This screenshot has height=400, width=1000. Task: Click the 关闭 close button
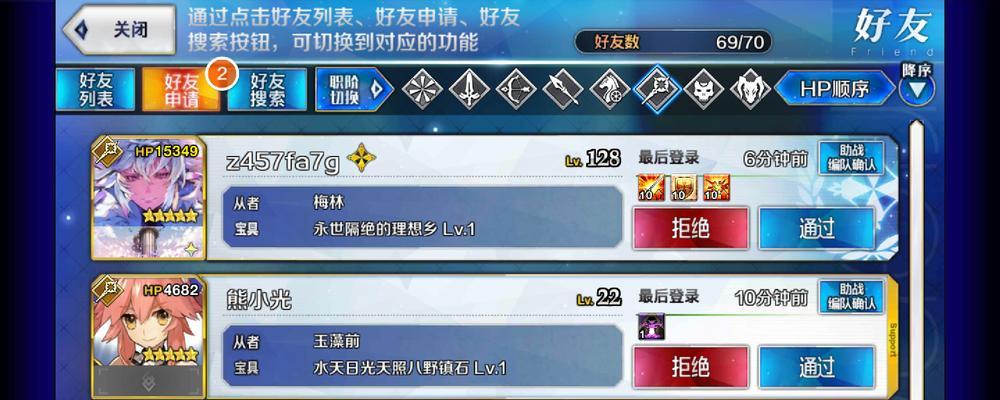(119, 29)
